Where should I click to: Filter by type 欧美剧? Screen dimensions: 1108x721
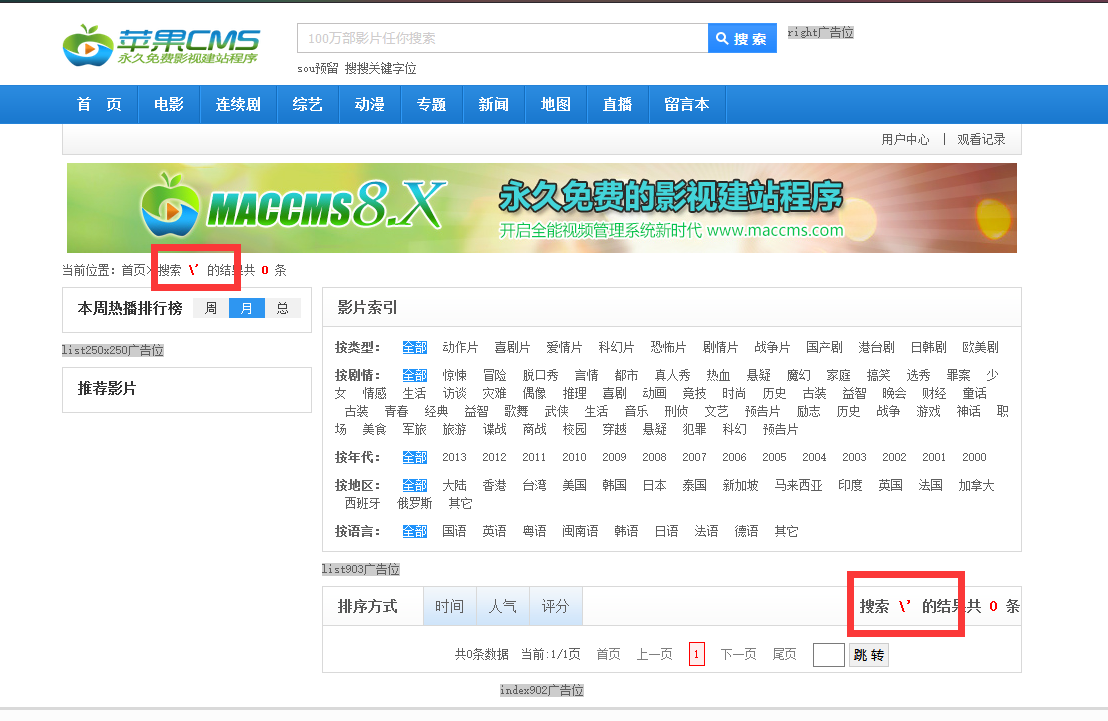(981, 347)
